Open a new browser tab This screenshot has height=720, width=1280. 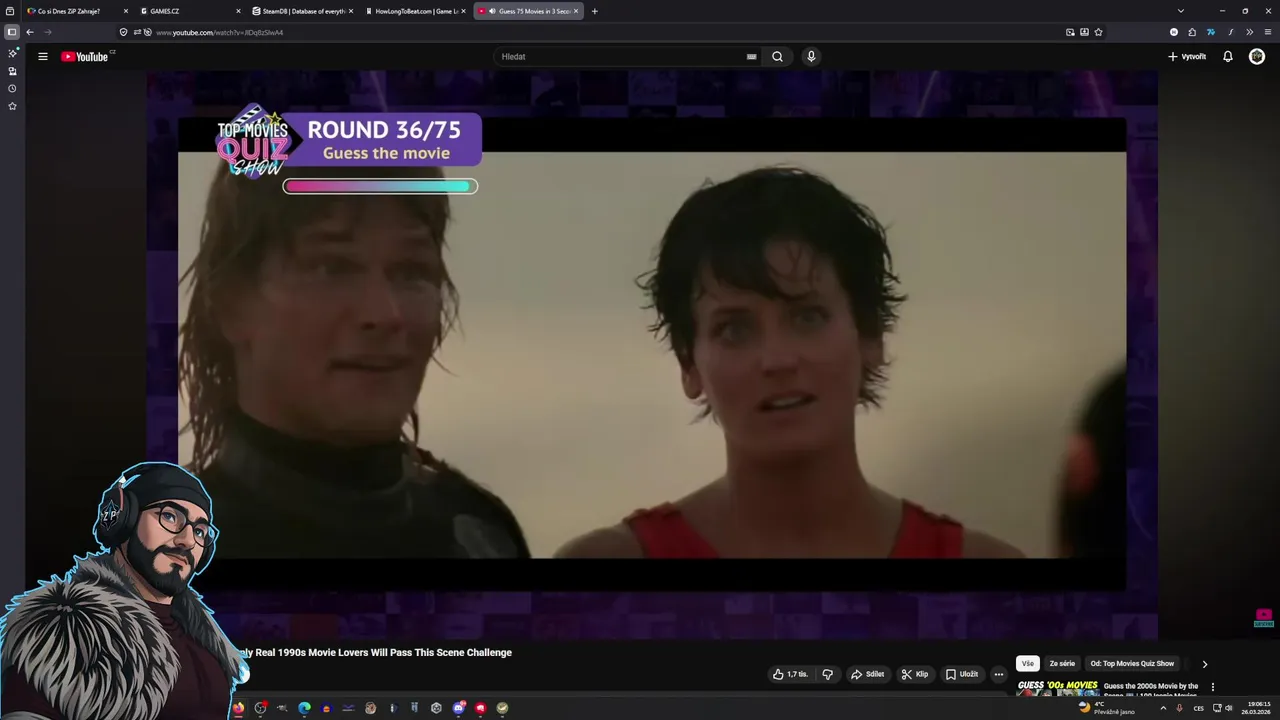595,11
